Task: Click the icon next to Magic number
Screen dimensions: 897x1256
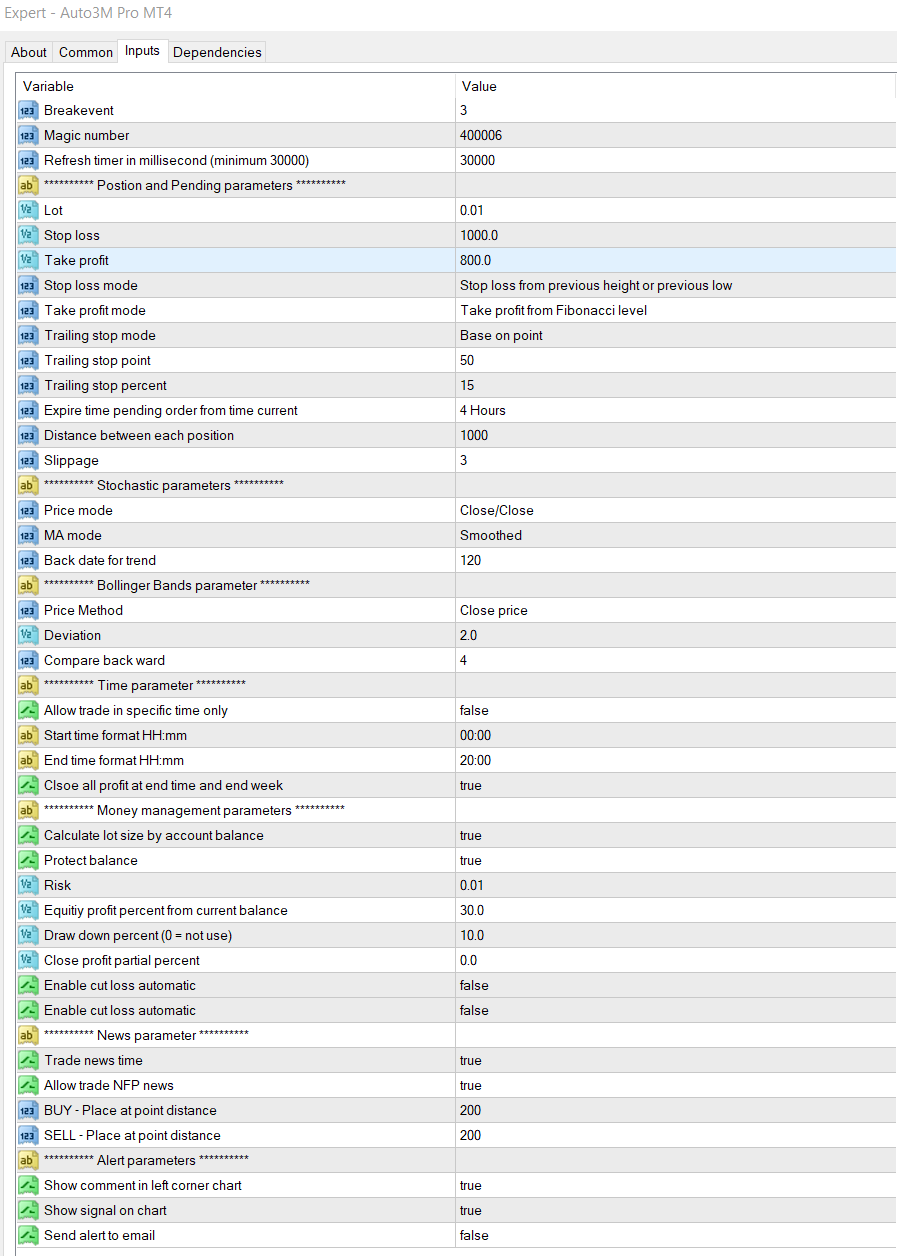Action: pyautogui.click(x=28, y=135)
